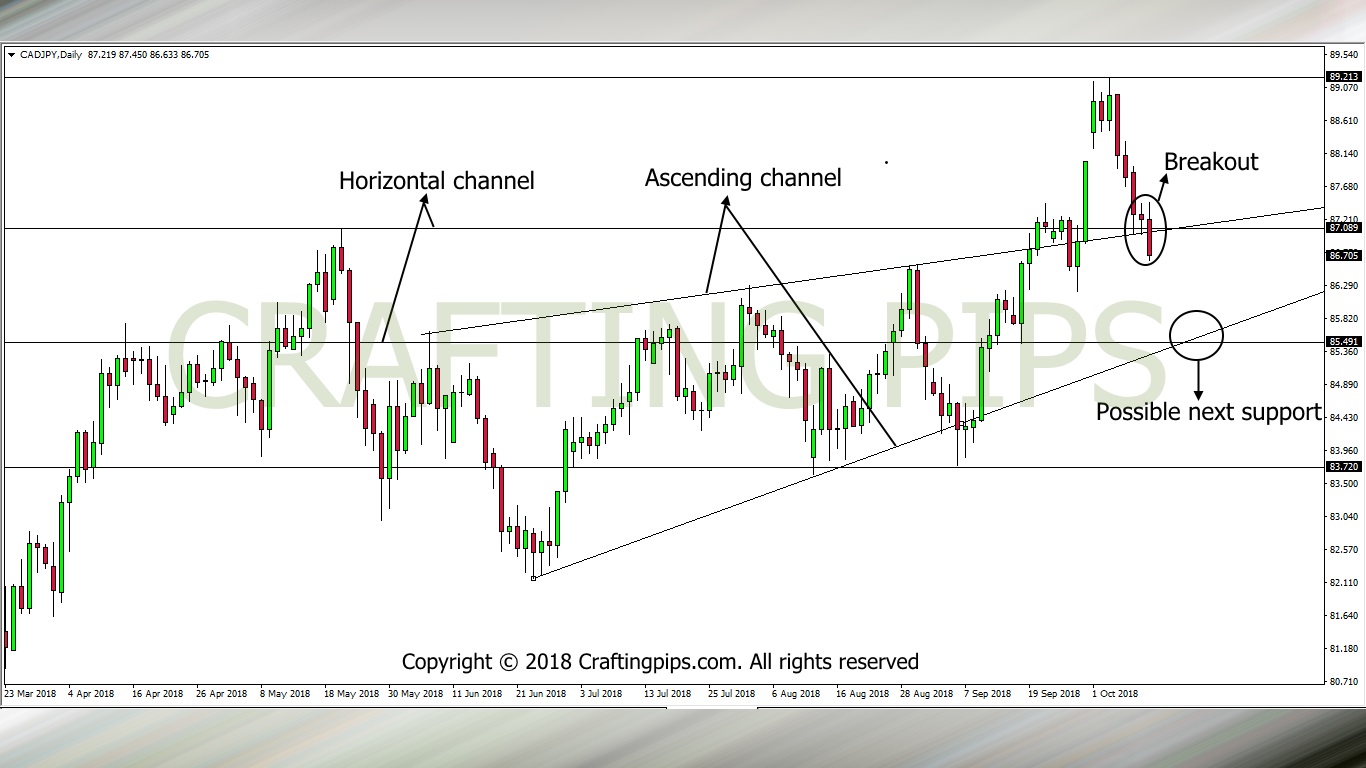Click the 83.720 horizontal line price tag
The width and height of the screenshot is (1366, 768).
pyautogui.click(x=1343, y=467)
